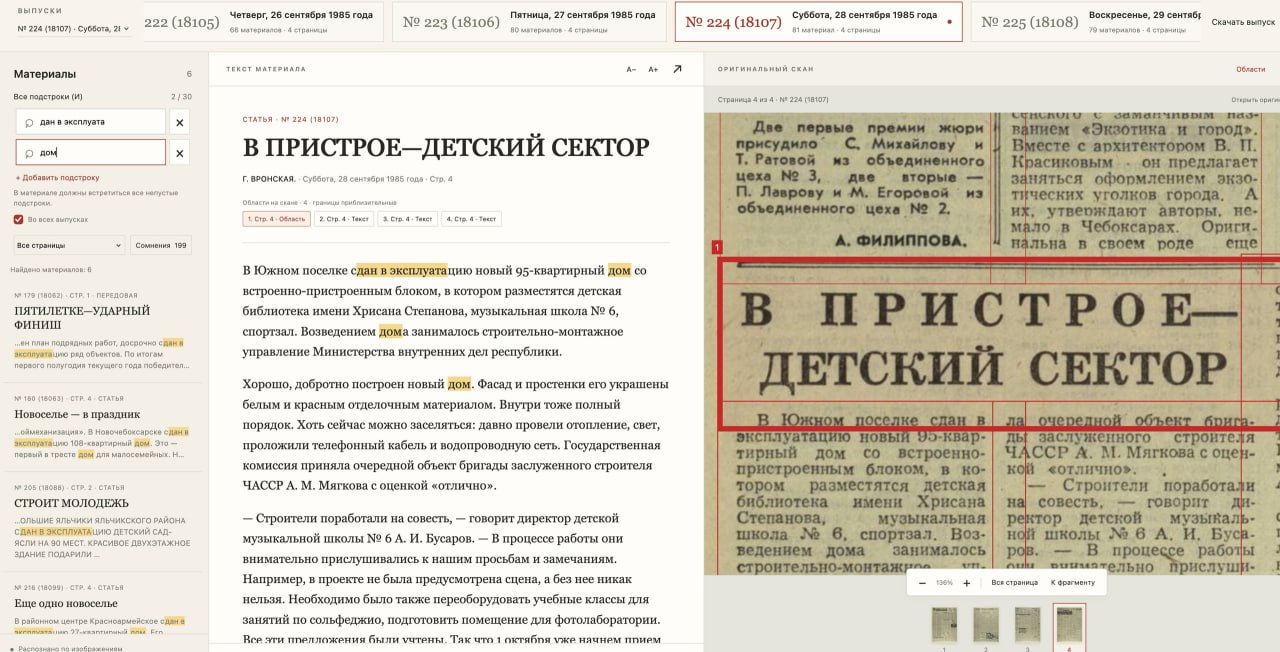This screenshot has height=652, width=1280.
Task: Select '2. Стр. 4 · Текст' region chip
Action: 344,219
